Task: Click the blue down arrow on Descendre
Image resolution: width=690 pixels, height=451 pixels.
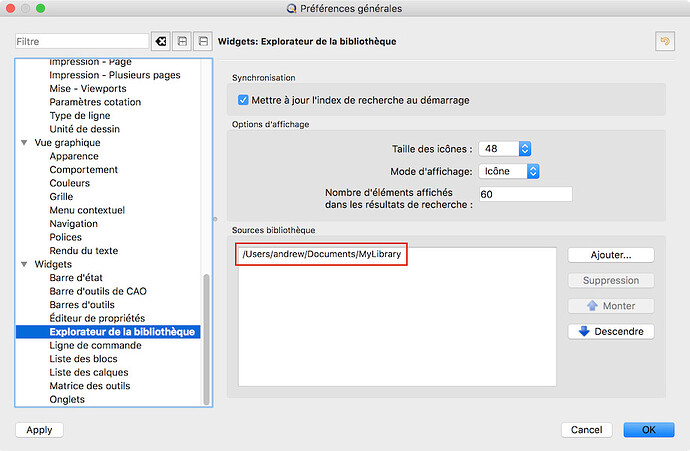Action: click(x=584, y=332)
